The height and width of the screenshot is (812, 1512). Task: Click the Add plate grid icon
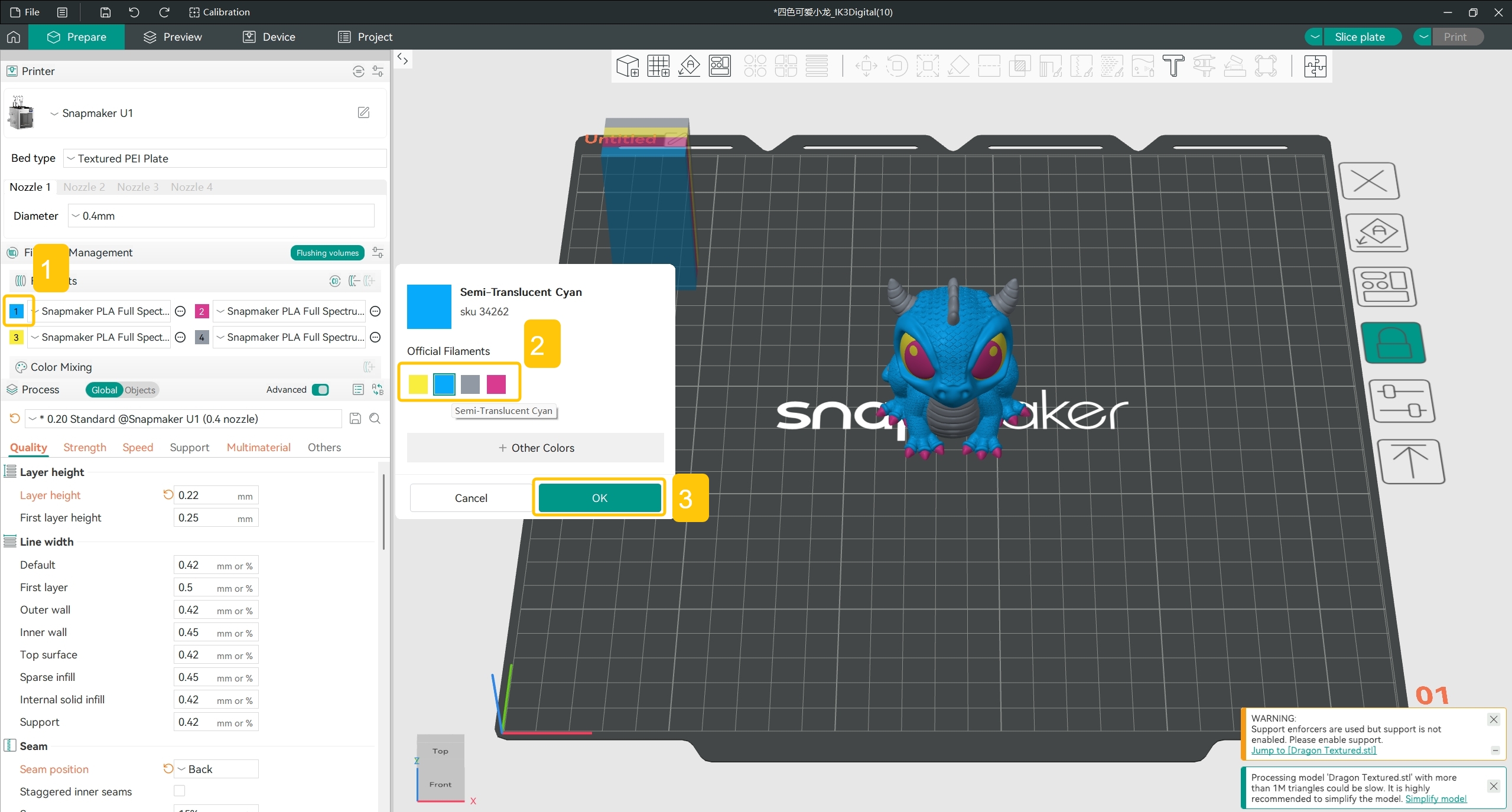point(658,66)
